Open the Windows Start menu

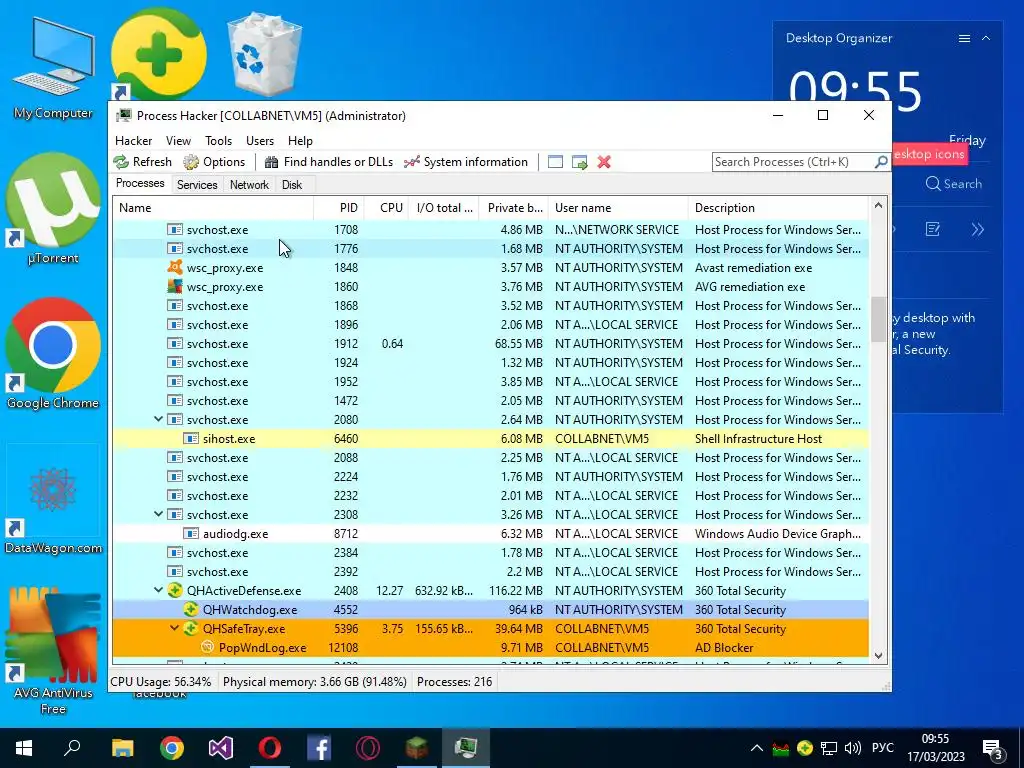click(24, 748)
